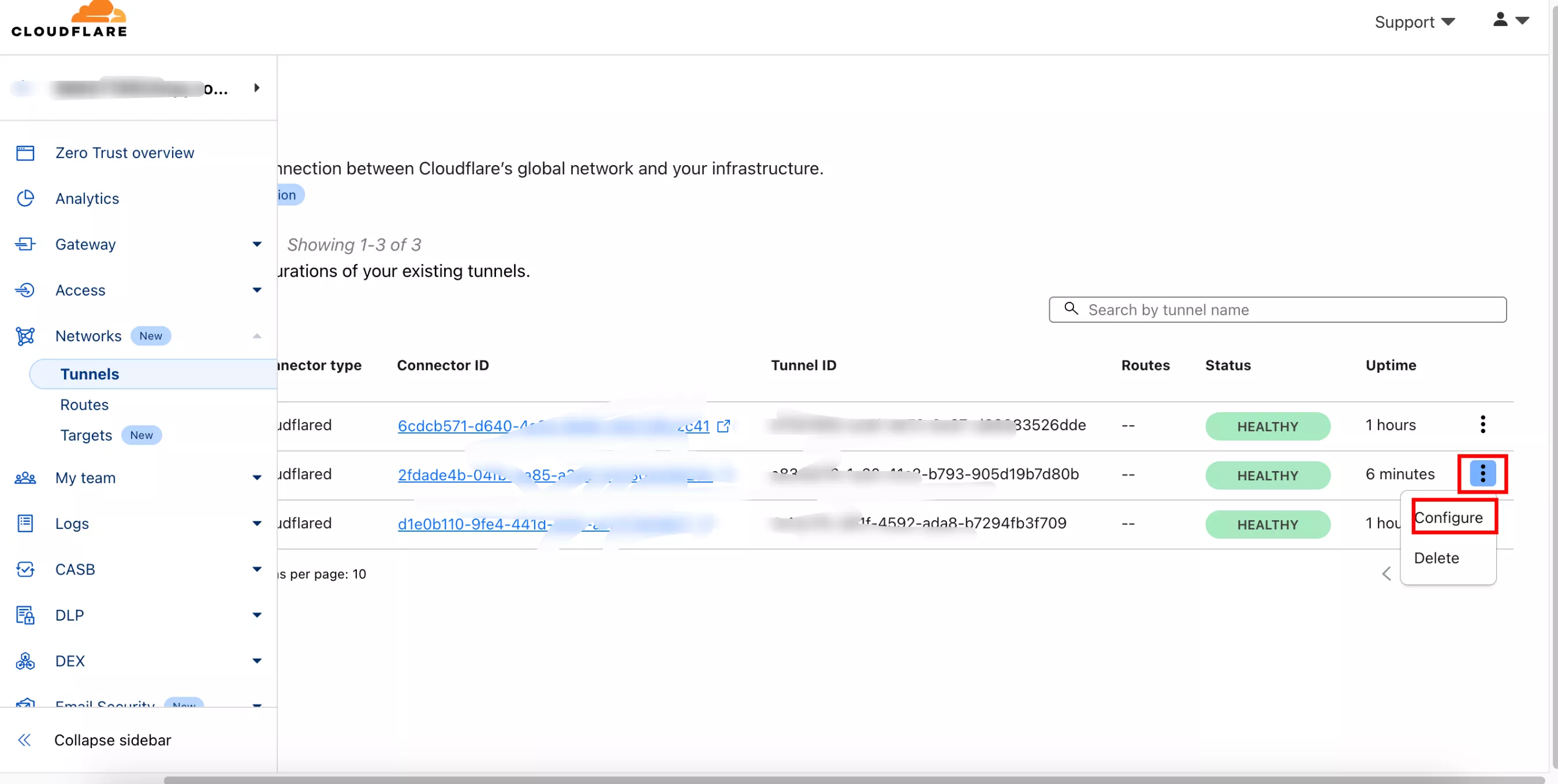Viewport: 1558px width, 784px height.
Task: Open the account switcher arrow
Action: [257, 88]
